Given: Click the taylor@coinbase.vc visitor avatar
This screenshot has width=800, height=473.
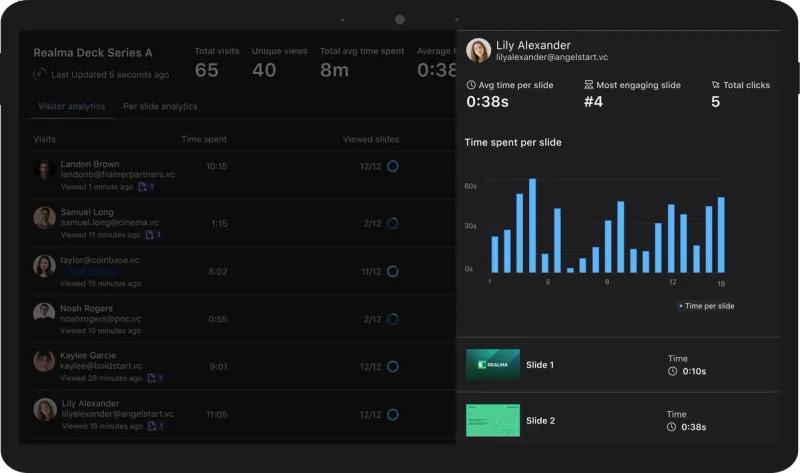Looking at the screenshot, I should [44, 266].
